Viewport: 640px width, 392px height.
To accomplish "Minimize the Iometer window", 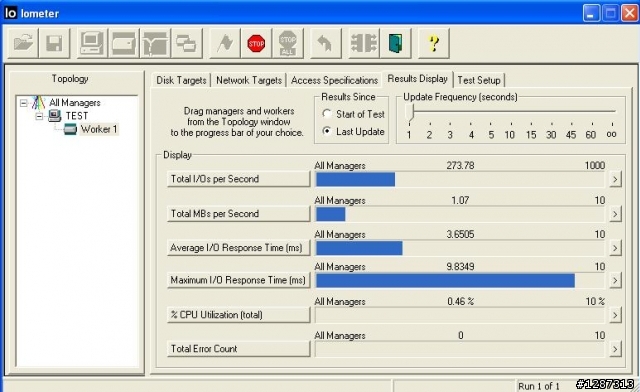I will [x=591, y=13].
